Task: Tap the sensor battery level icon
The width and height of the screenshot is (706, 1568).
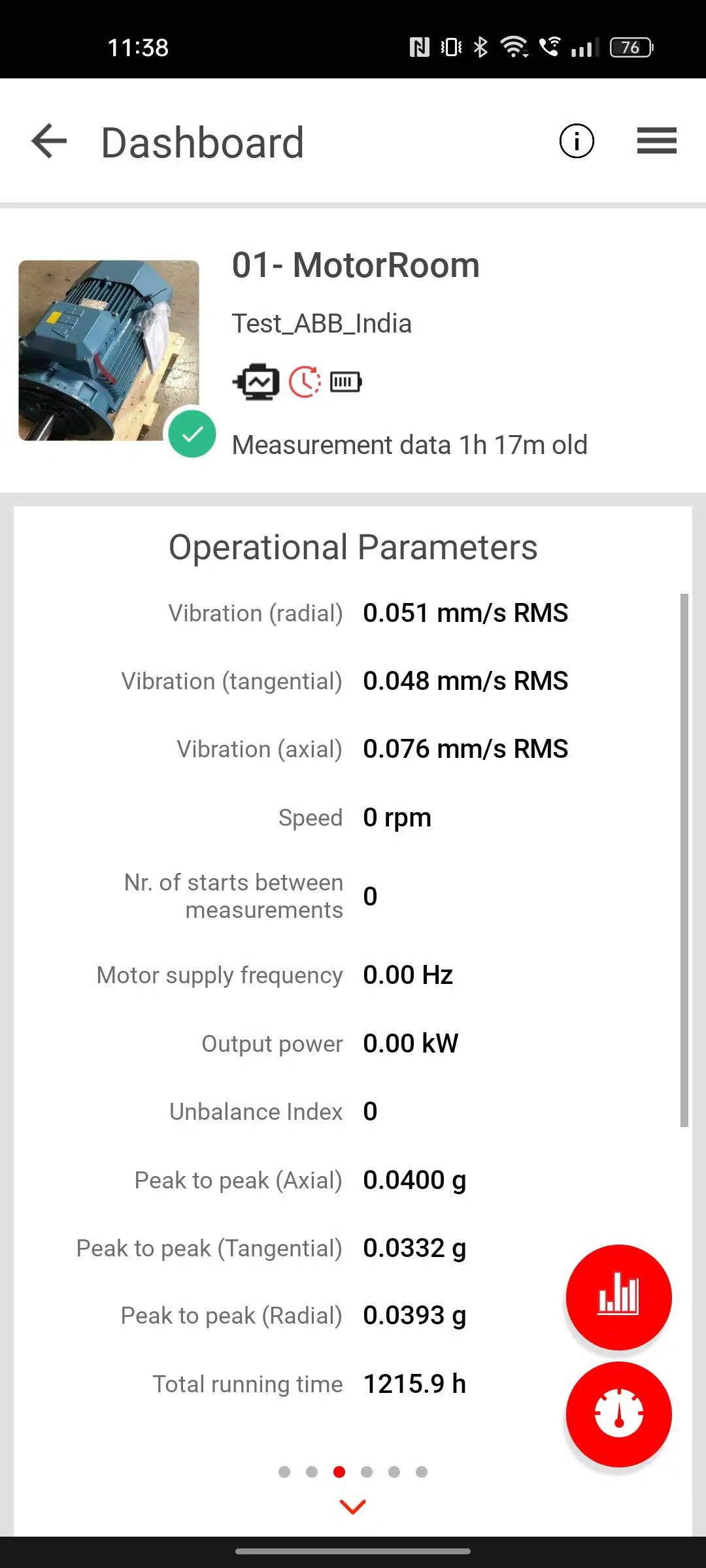Action: click(x=346, y=382)
